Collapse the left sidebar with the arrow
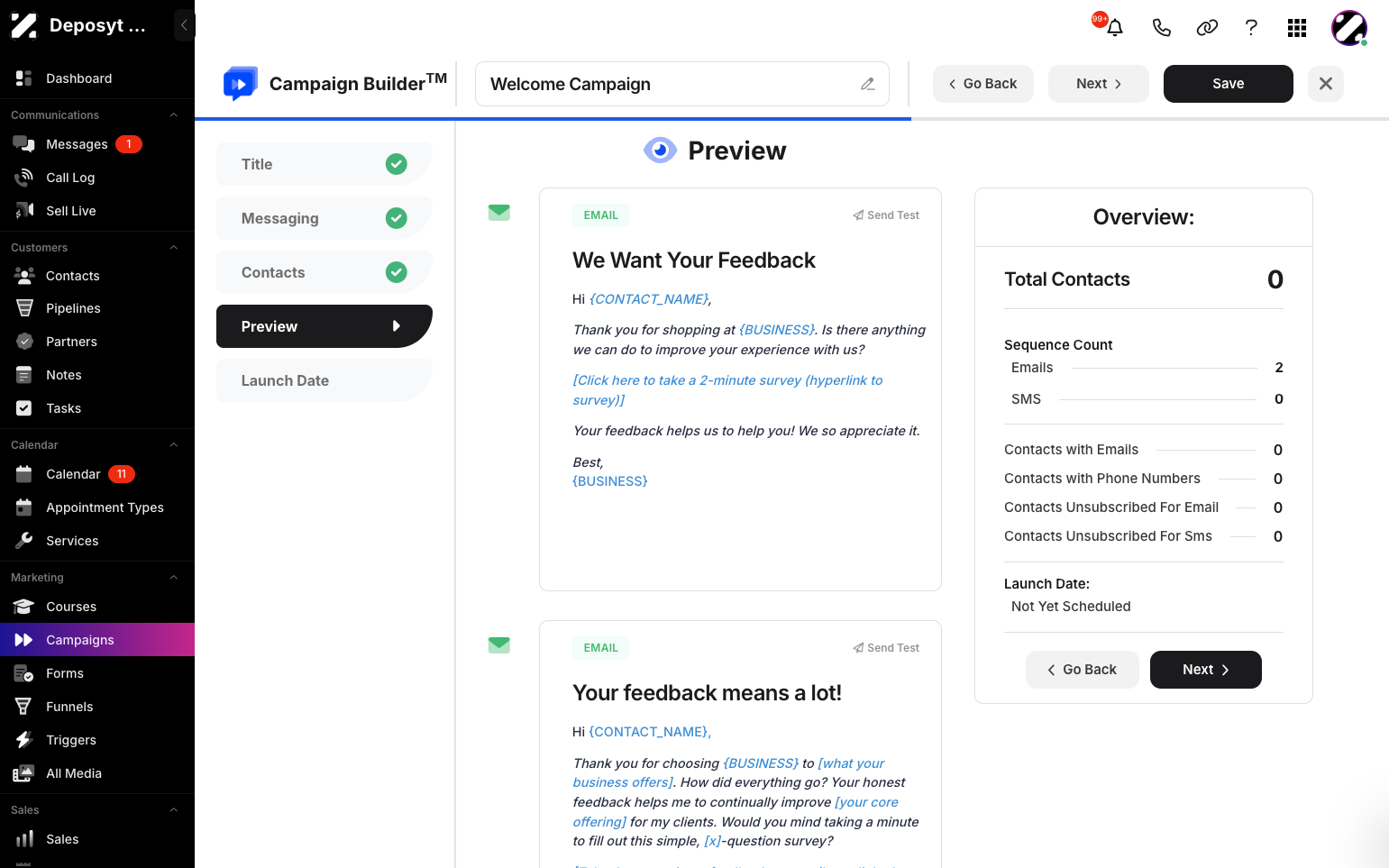The image size is (1389, 868). pyautogui.click(x=184, y=25)
